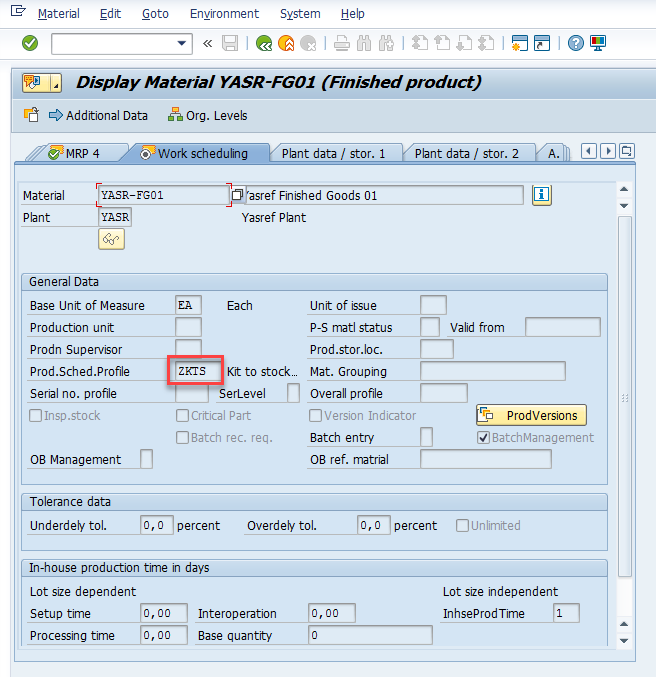Click the Base quantity field
Image resolution: width=656 pixels, height=677 pixels.
(x=370, y=635)
